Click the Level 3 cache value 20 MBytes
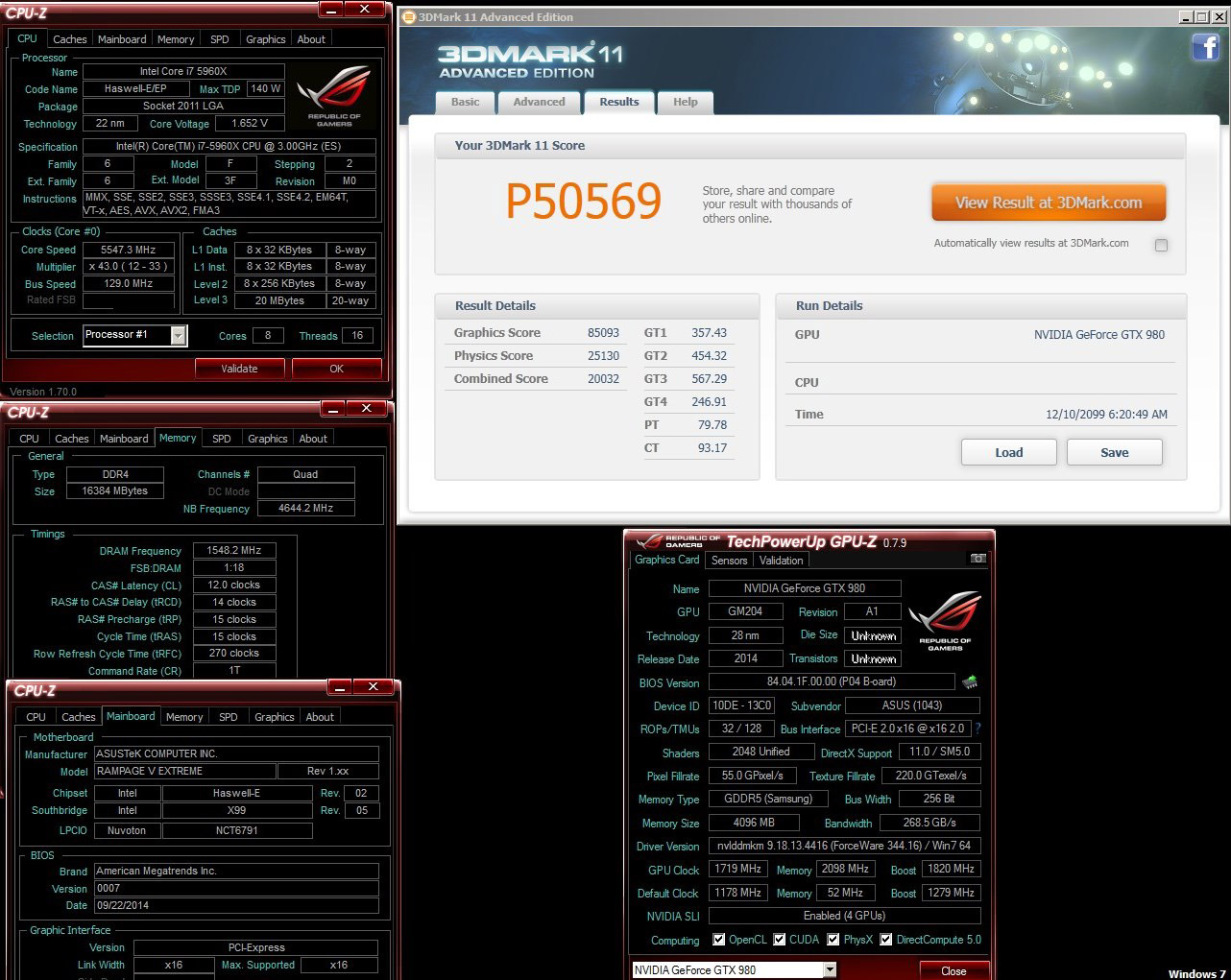 coord(279,300)
